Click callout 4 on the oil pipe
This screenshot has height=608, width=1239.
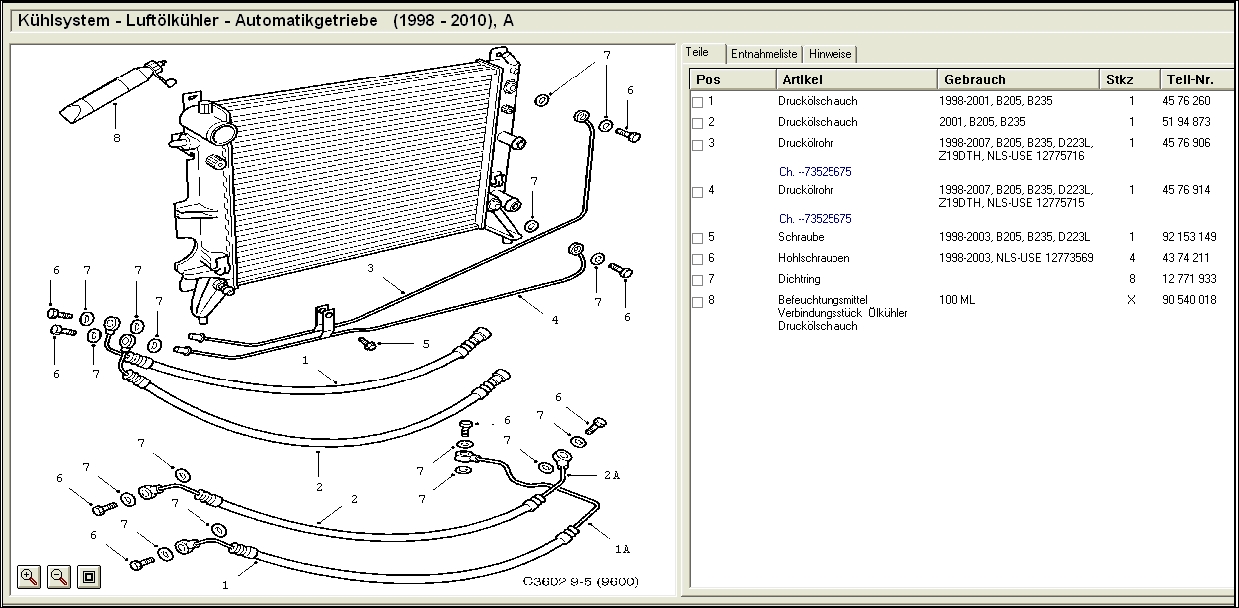point(555,320)
